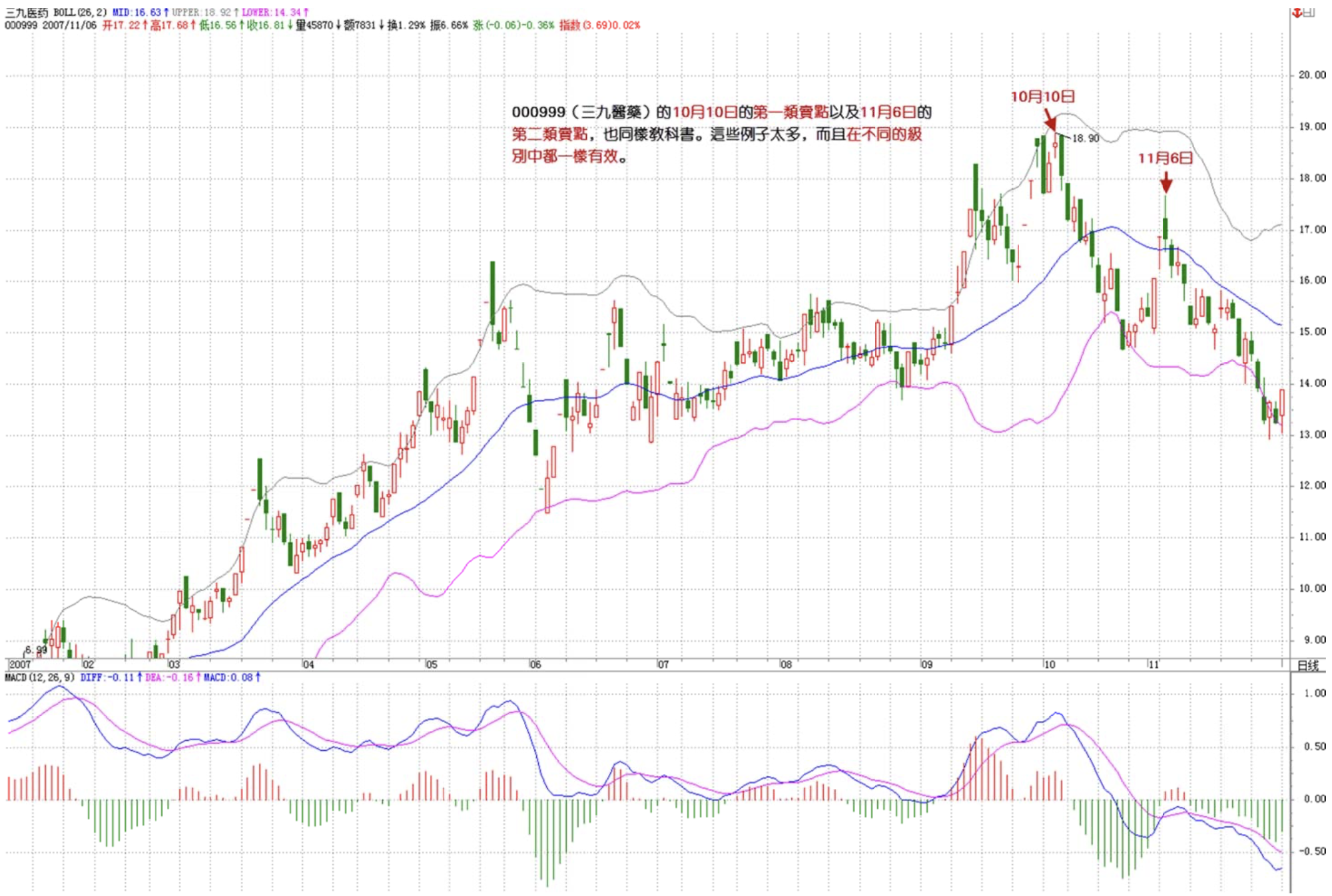The image size is (1332, 896).
Task: Switch the period using the 日线 label
Action: pos(1307,666)
